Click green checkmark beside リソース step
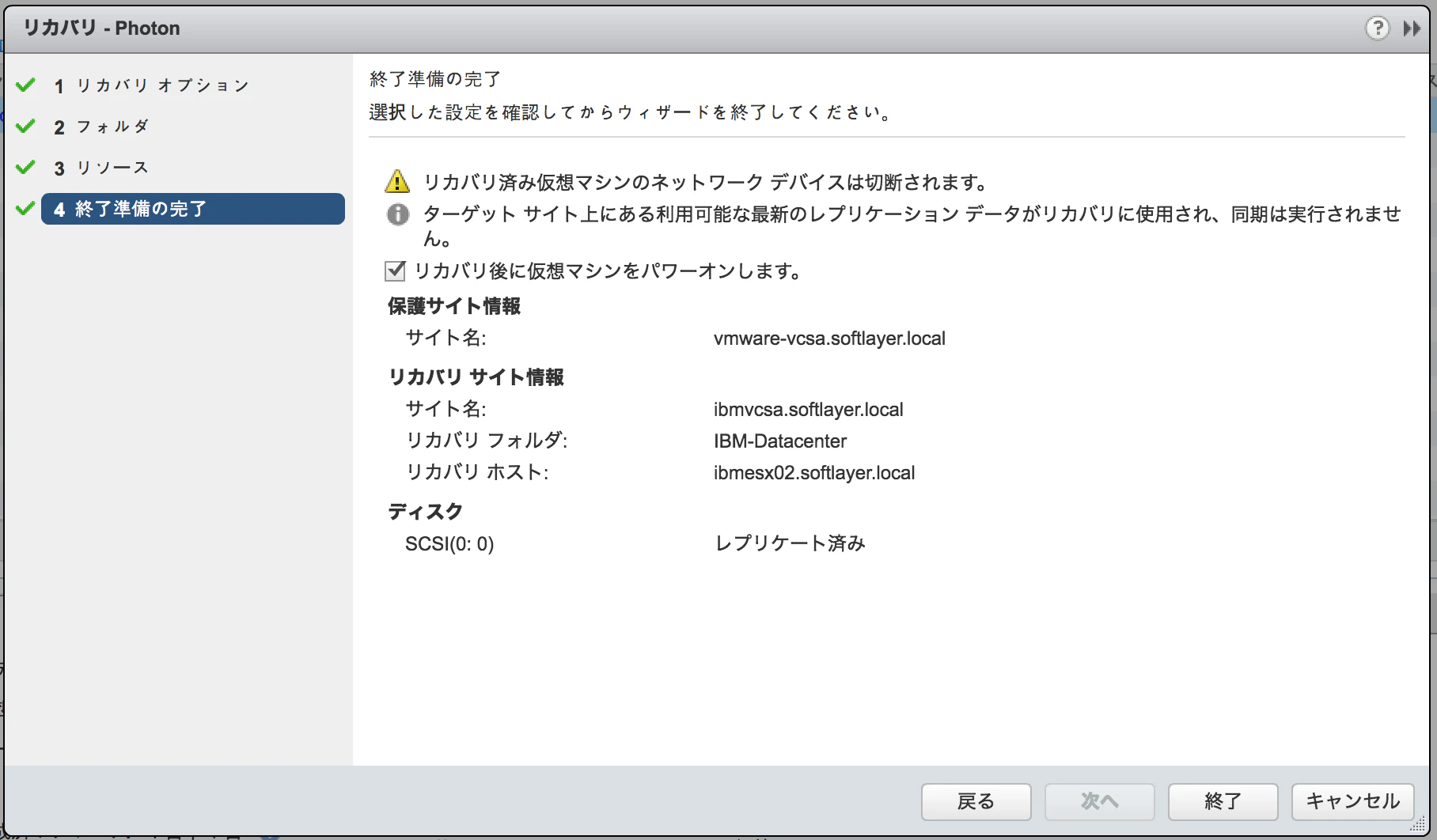The width and height of the screenshot is (1437, 840). coord(25,167)
